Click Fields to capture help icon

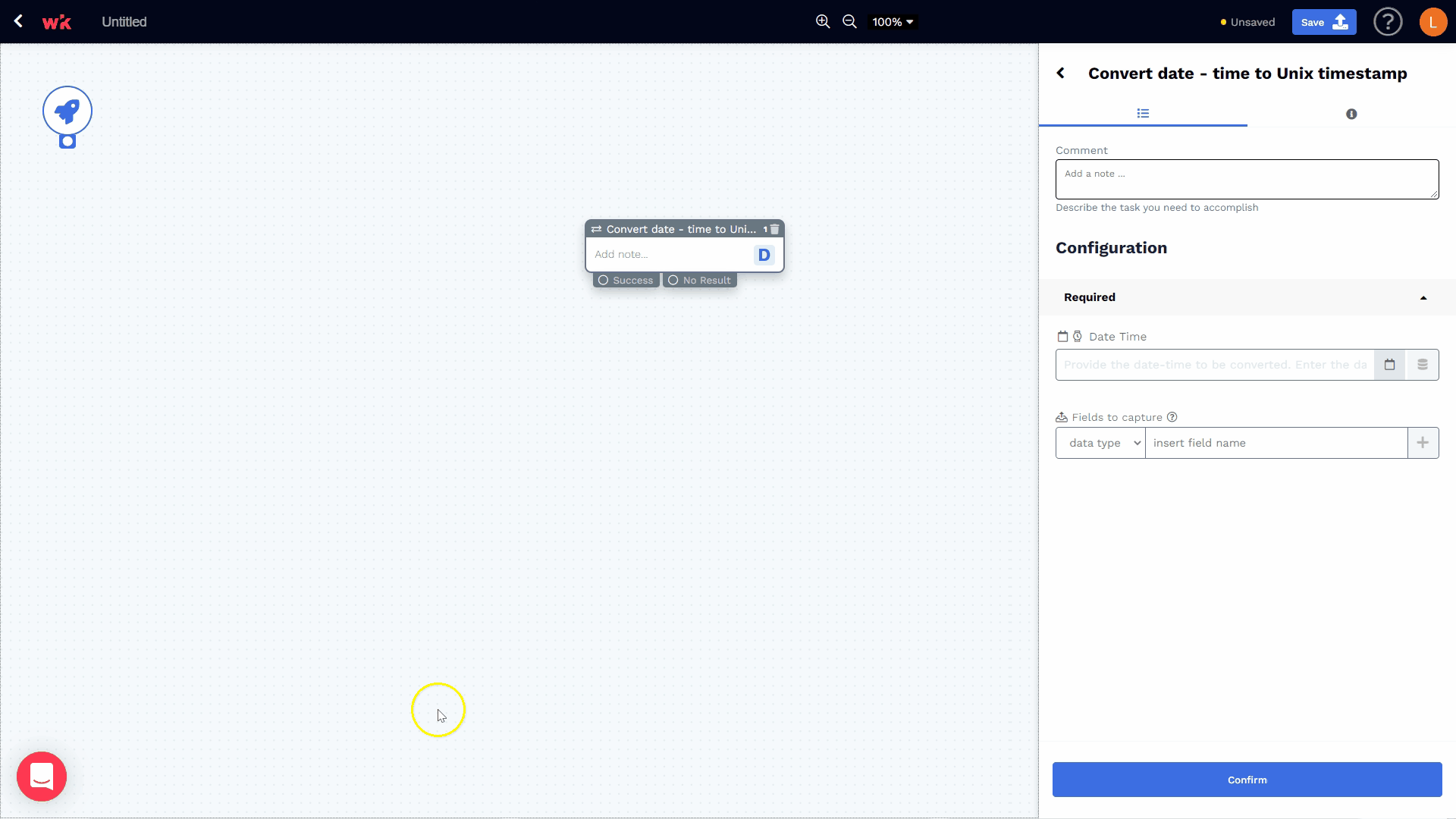pyautogui.click(x=1172, y=417)
